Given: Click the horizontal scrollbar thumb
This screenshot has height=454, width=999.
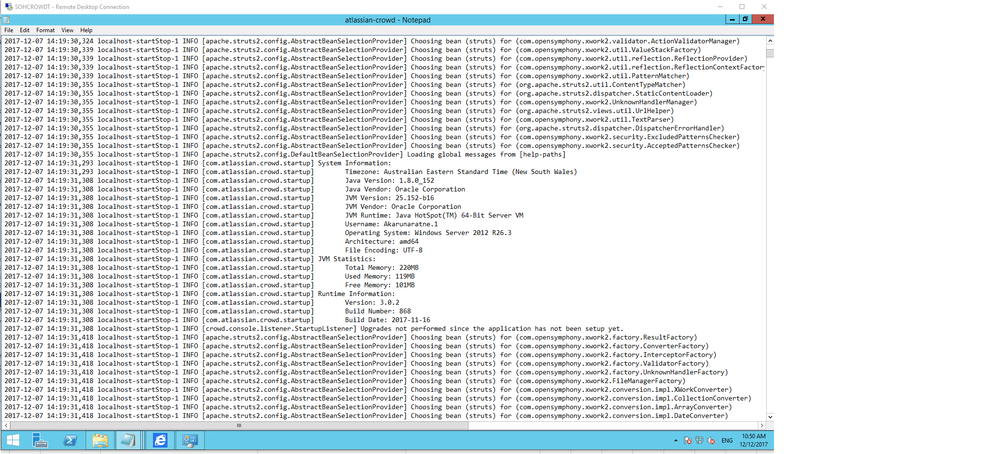Looking at the screenshot, I should [240, 425].
